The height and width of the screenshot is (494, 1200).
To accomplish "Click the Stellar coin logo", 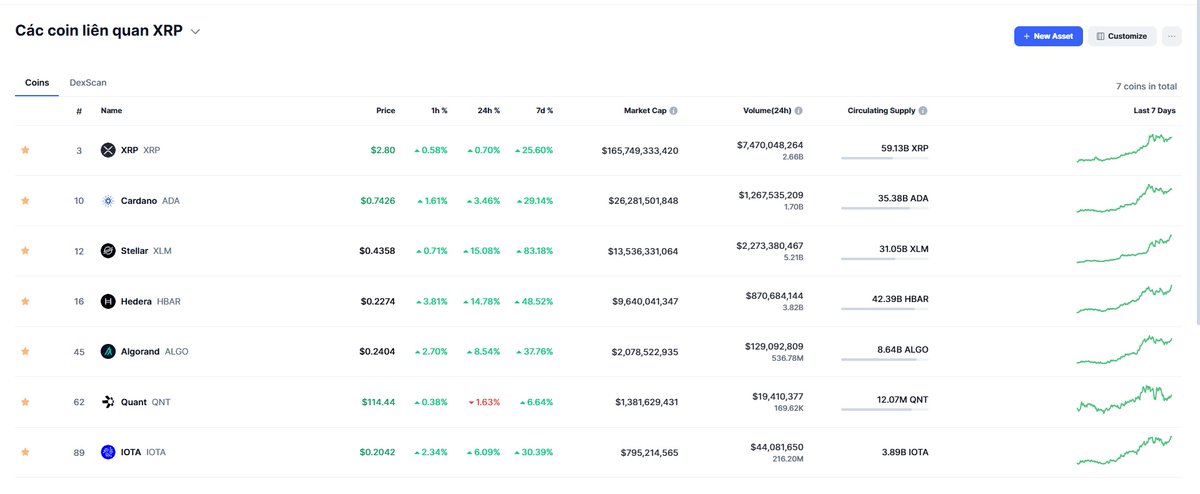I will pos(108,250).
